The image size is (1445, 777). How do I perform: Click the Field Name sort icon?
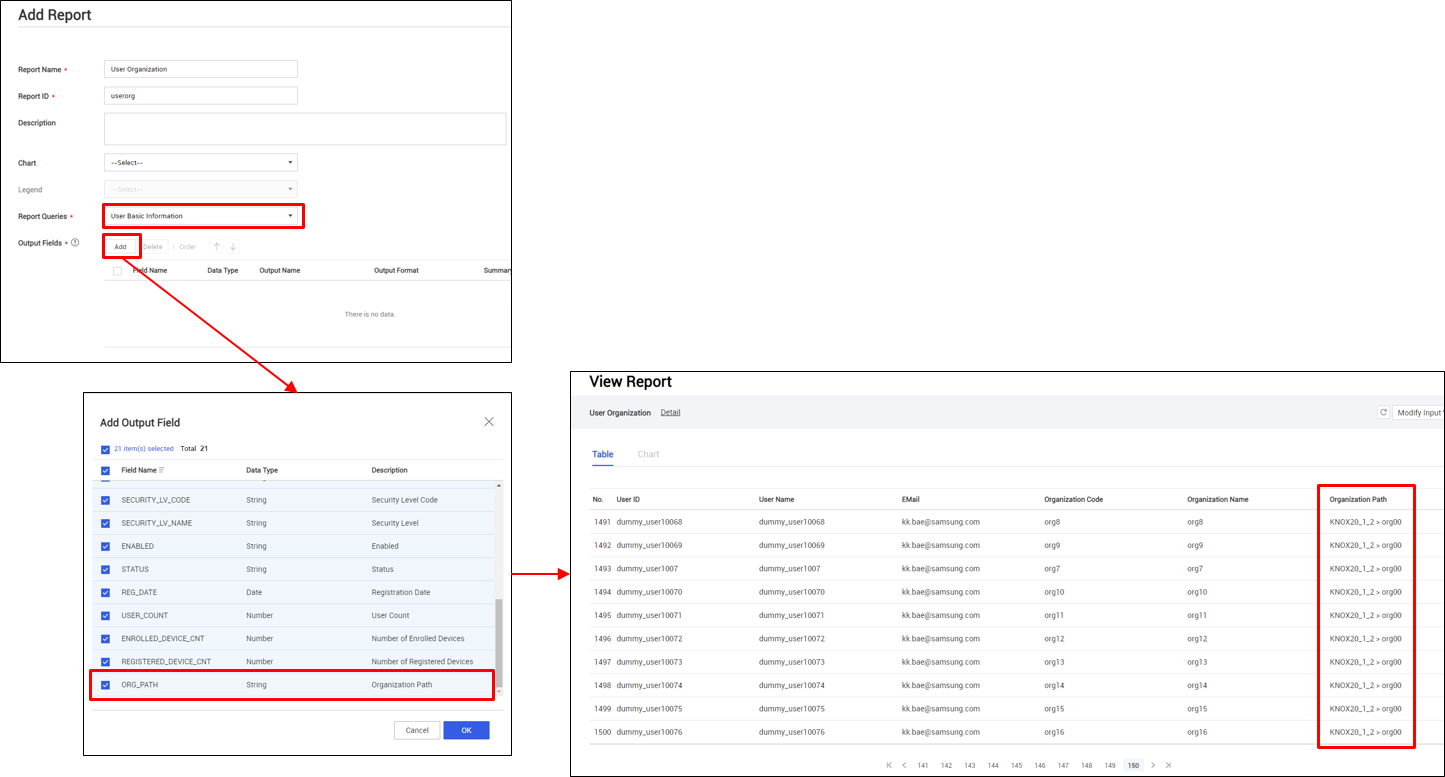click(x=162, y=470)
